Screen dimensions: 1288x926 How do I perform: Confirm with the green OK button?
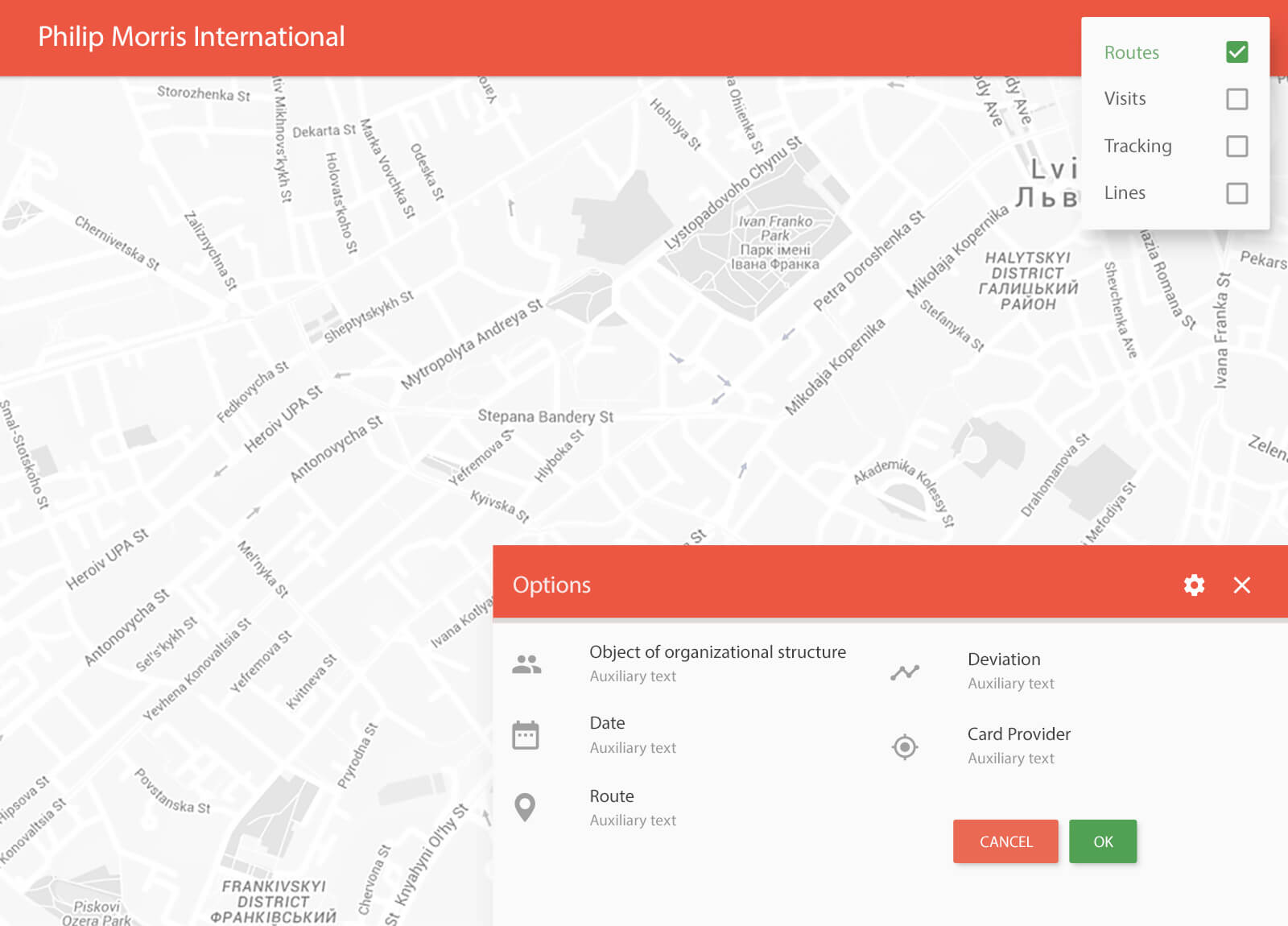pyautogui.click(x=1103, y=841)
